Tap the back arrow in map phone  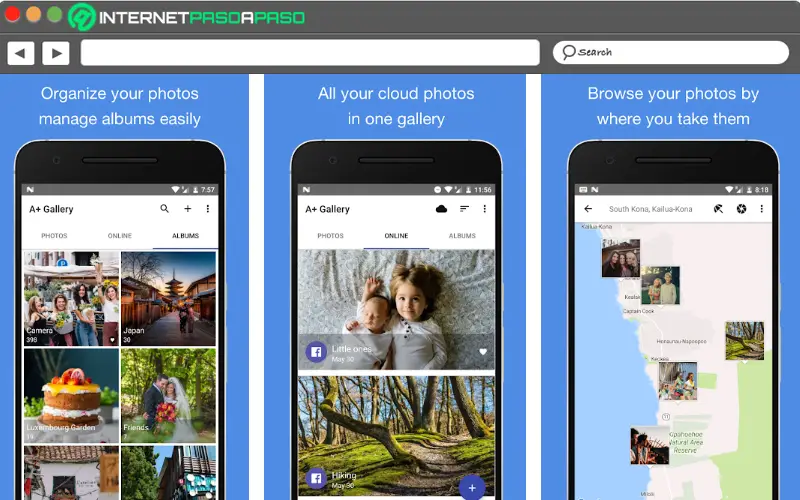588,209
